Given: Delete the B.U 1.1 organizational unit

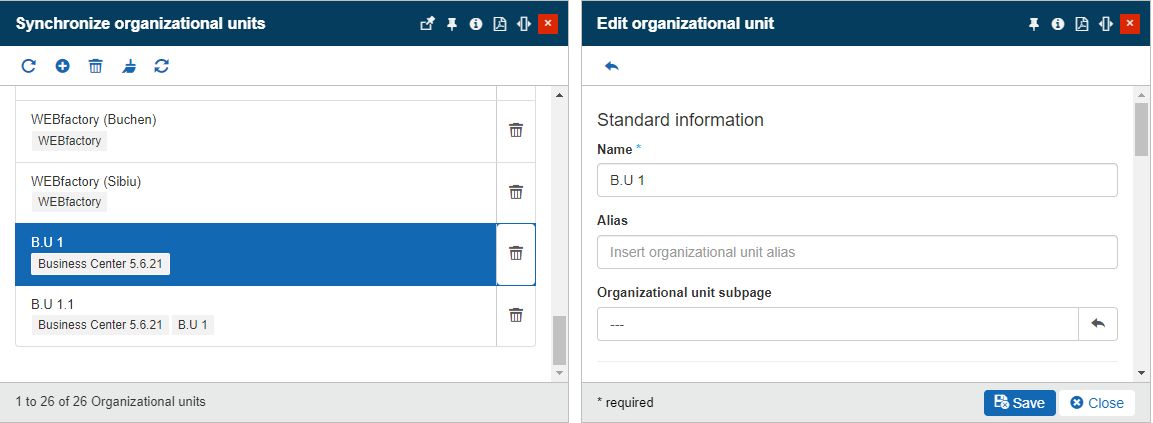Looking at the screenshot, I should [516, 315].
